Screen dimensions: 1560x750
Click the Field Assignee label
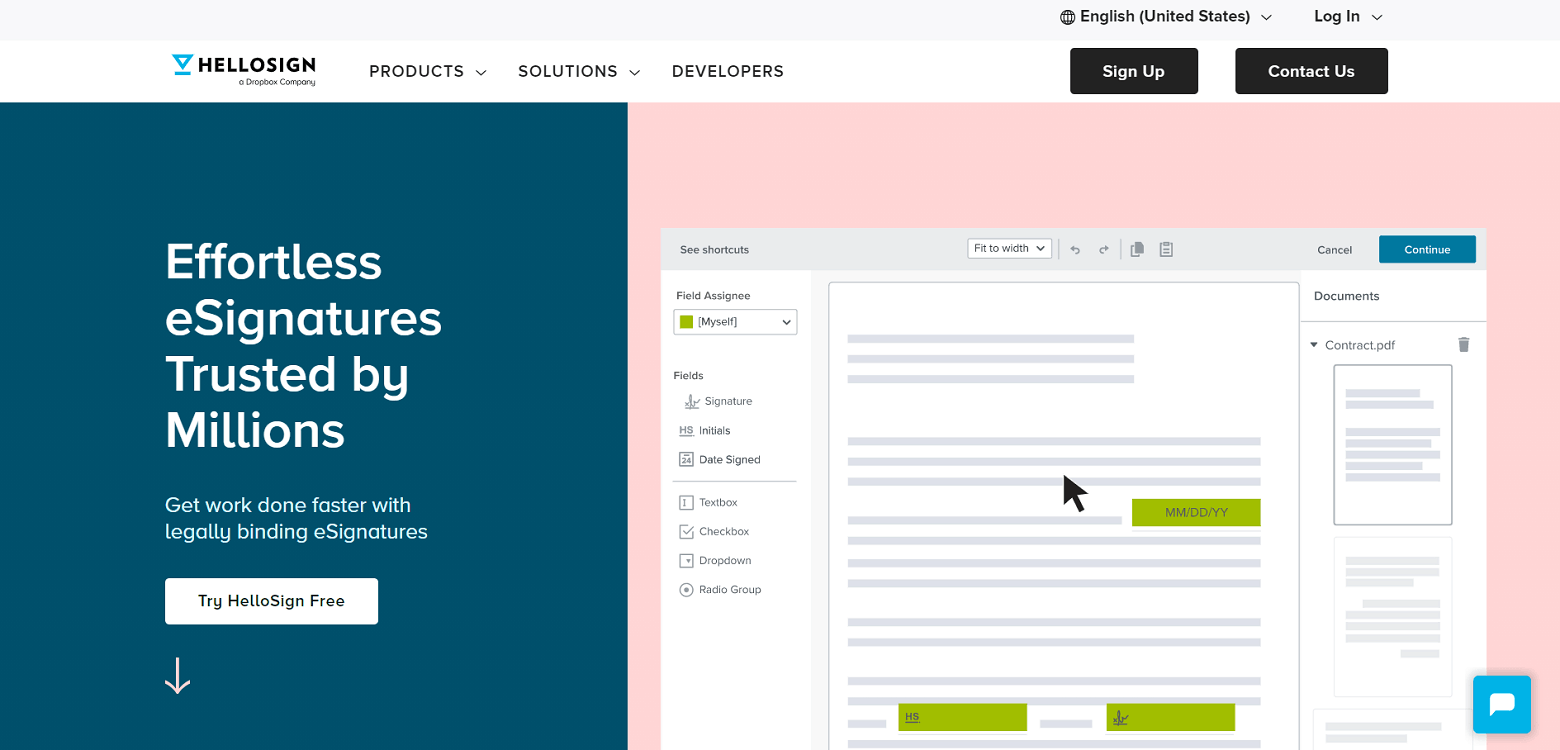[713, 296]
